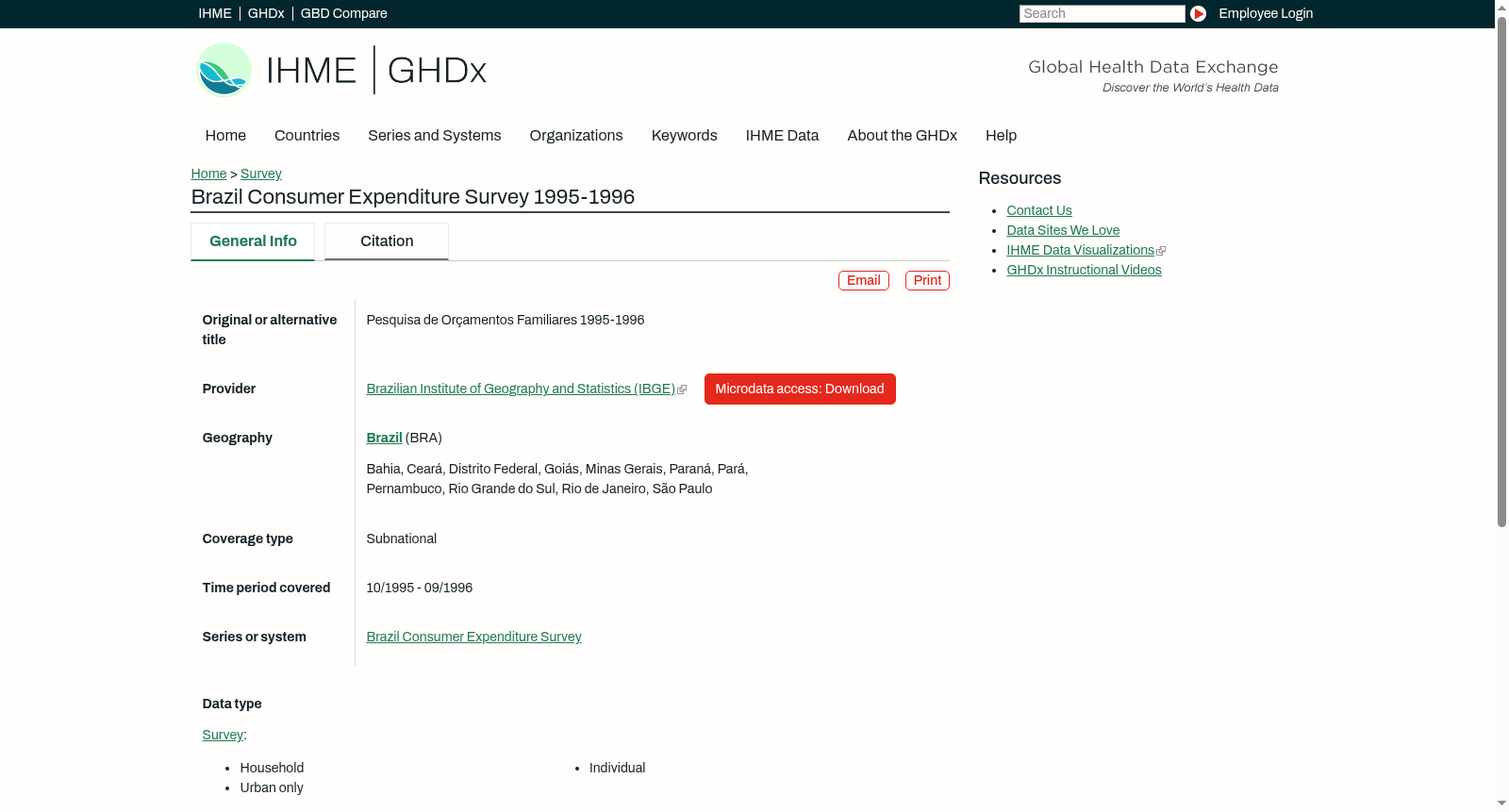Open the Keywords menu
This screenshot has width=1509, height=812.
pos(684,136)
